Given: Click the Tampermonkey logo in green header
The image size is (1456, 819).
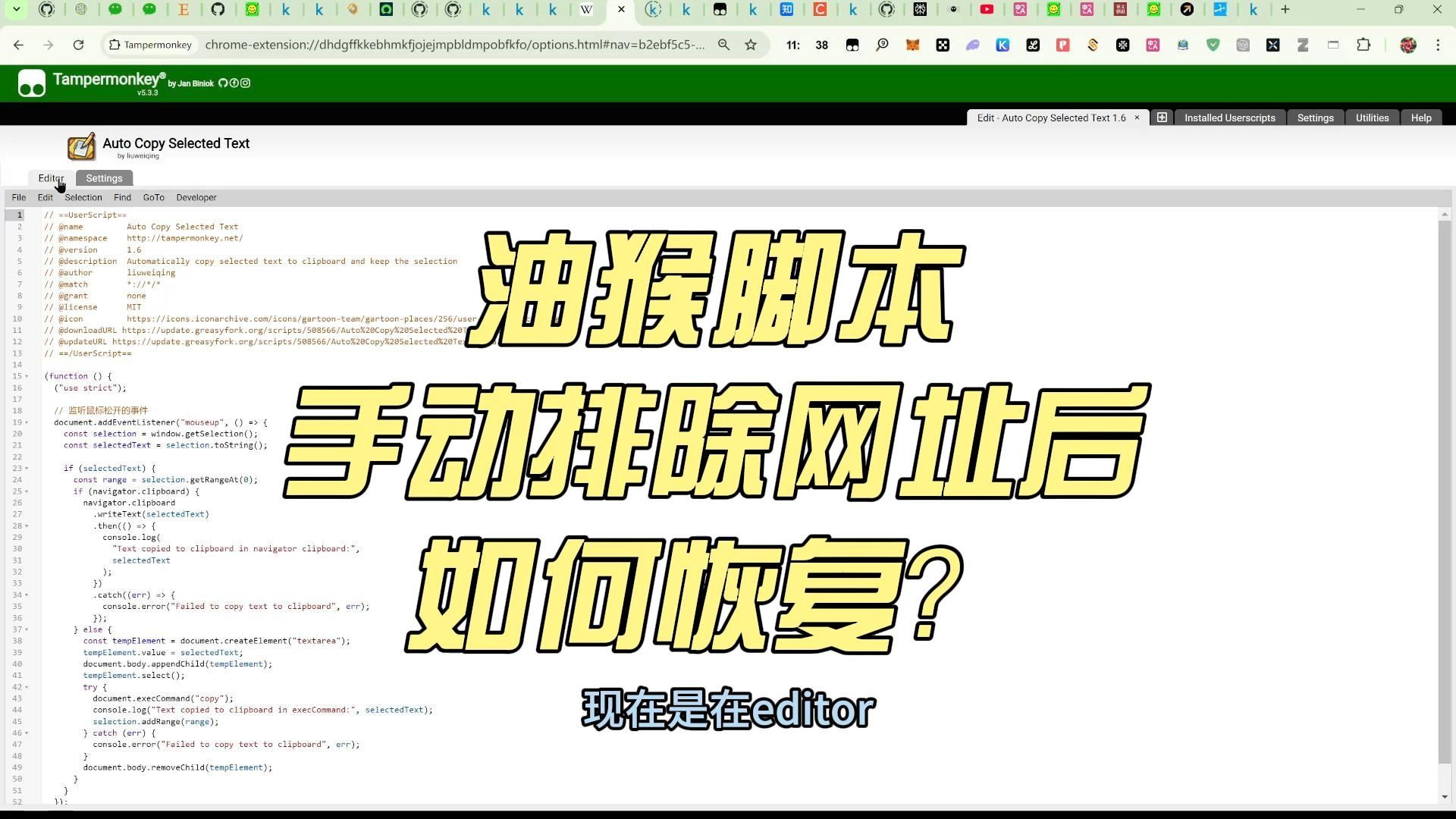Looking at the screenshot, I should click(32, 83).
